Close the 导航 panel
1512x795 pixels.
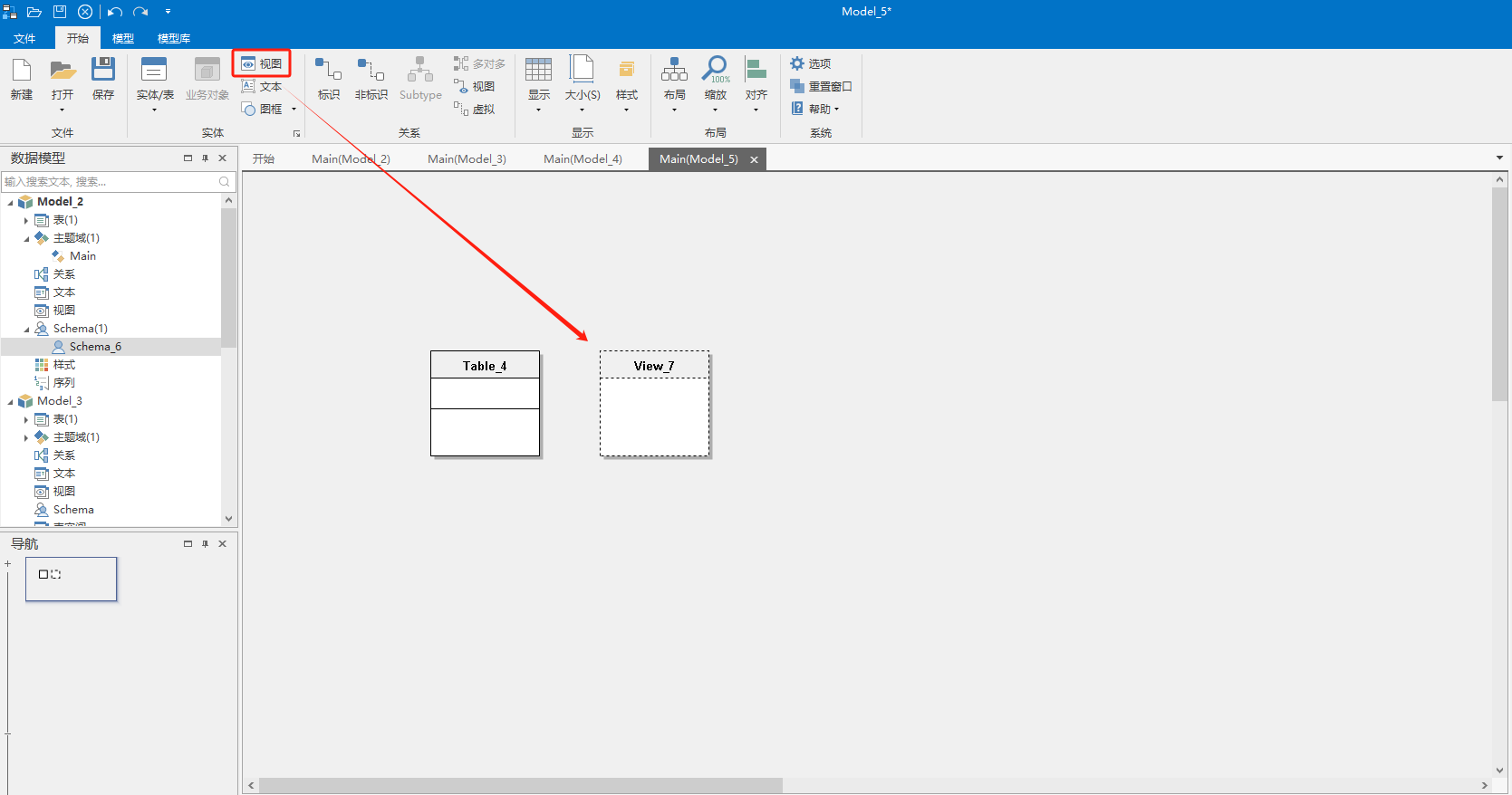pyautogui.click(x=222, y=543)
